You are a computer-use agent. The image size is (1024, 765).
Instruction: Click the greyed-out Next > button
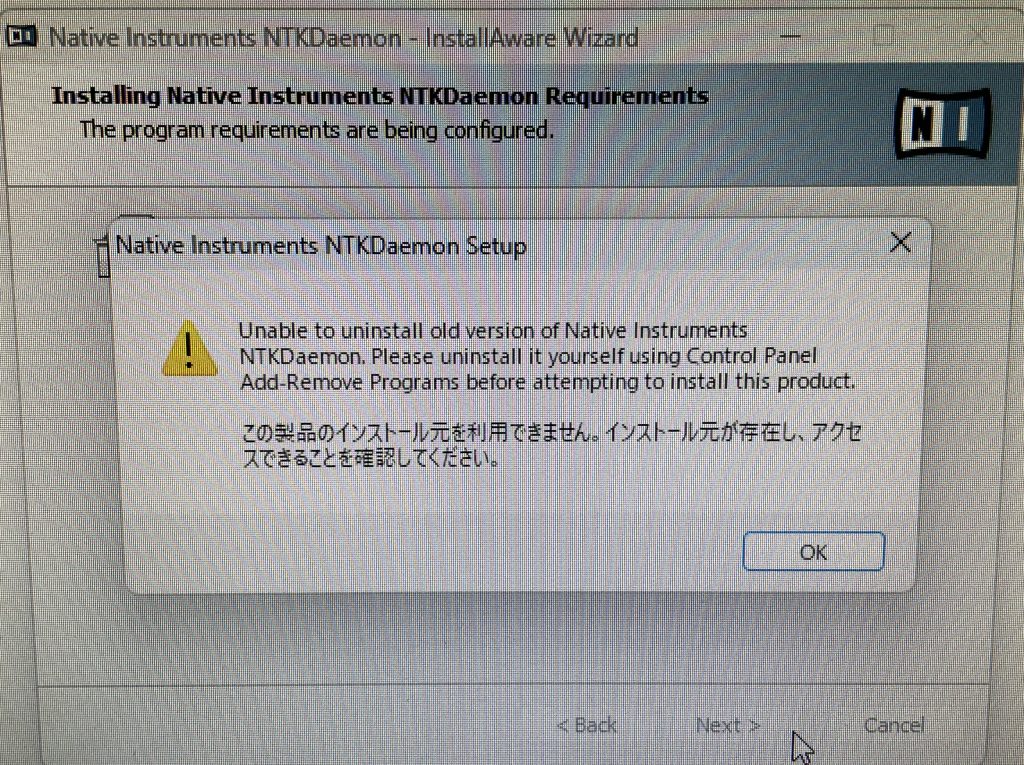tap(728, 724)
